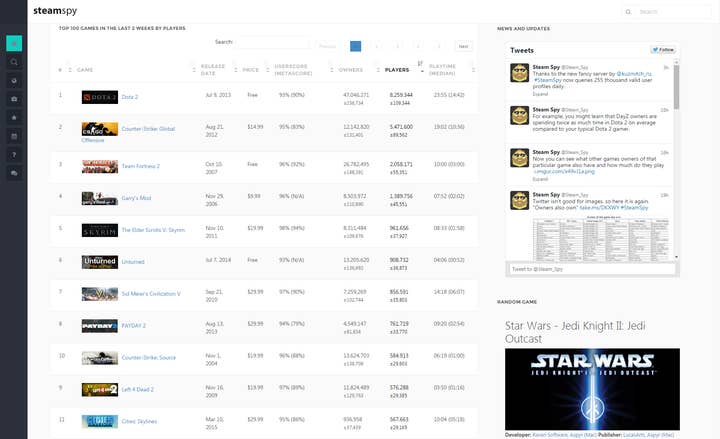Click Star Wars - Jedi Knight II title
720x439 pixels.
(575, 332)
